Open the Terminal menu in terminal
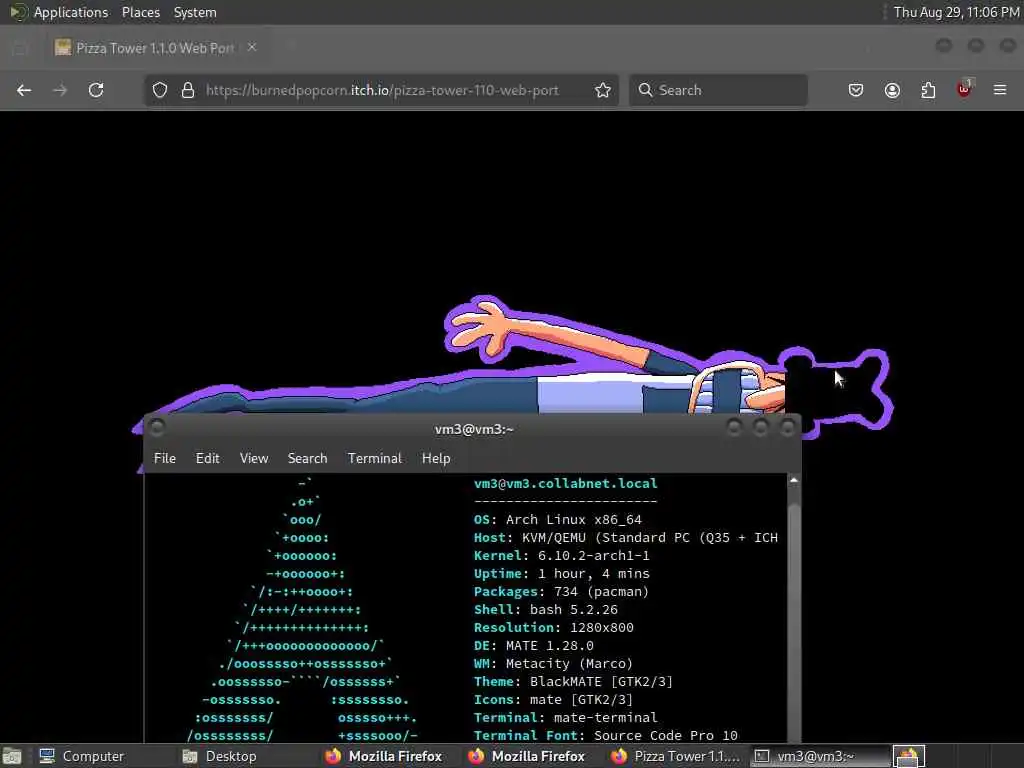Viewport: 1024px width, 768px height. click(x=375, y=458)
